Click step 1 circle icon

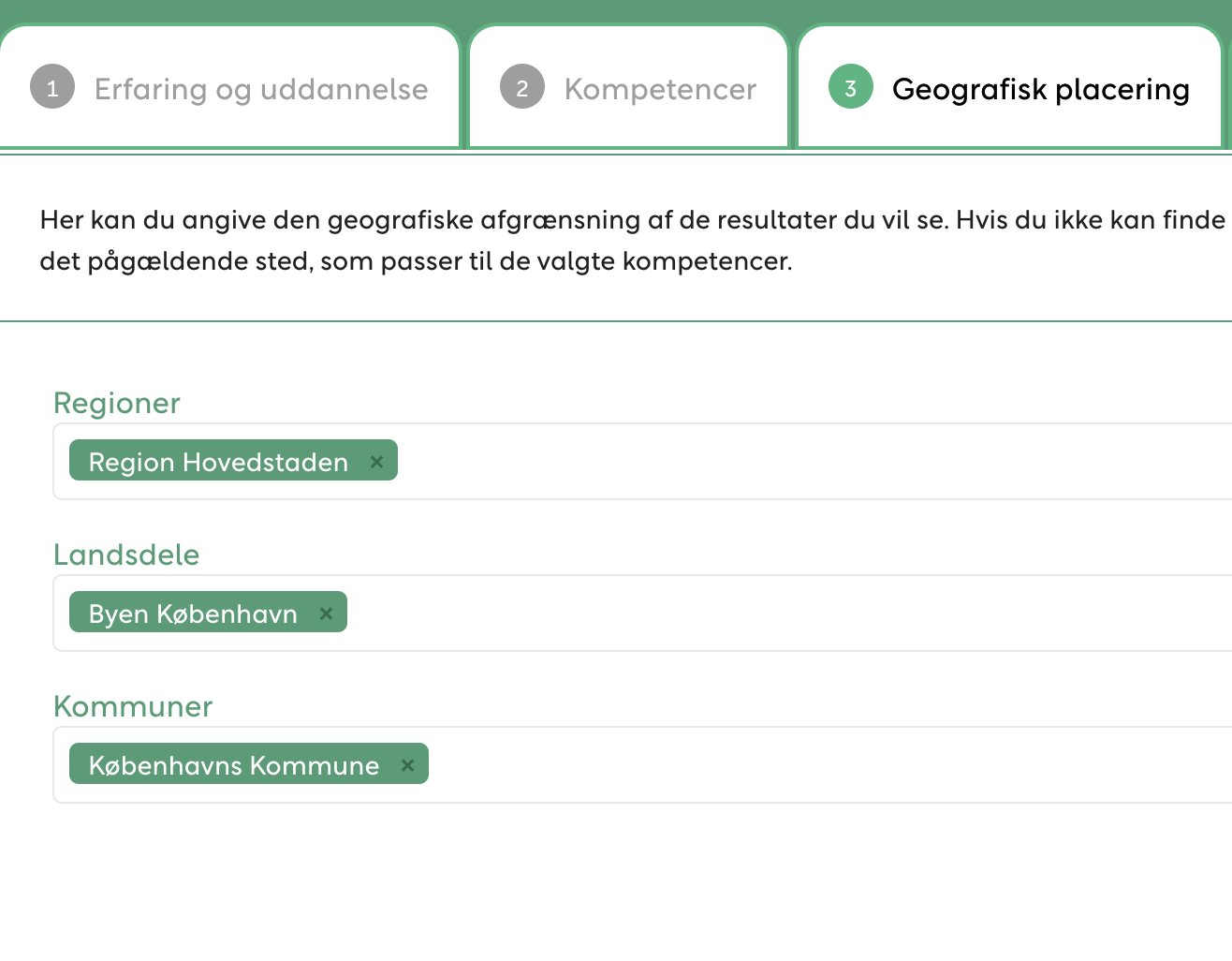point(52,88)
